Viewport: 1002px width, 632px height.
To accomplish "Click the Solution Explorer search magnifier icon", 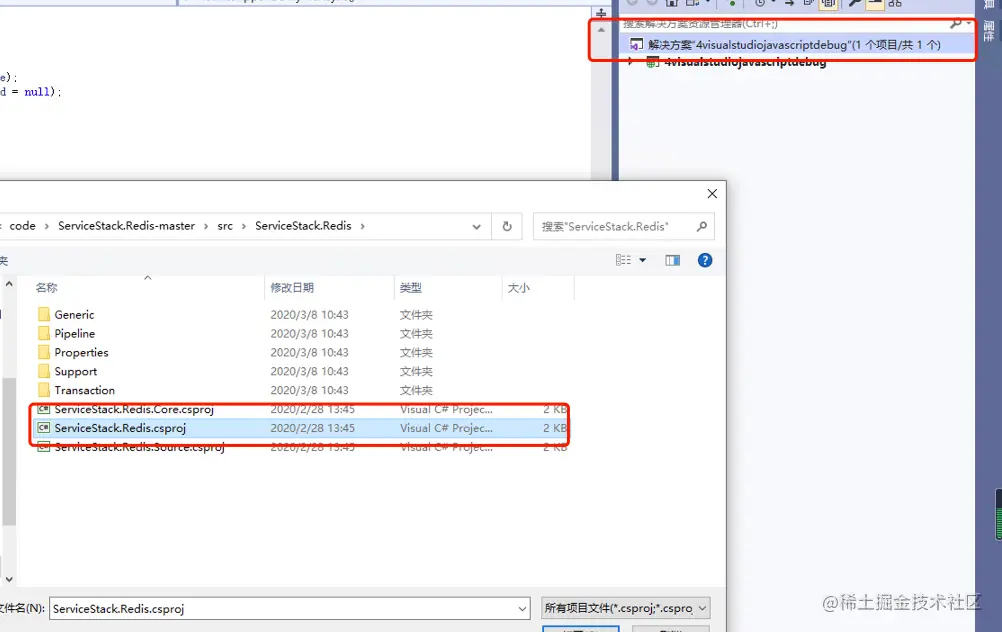I will click(x=955, y=24).
